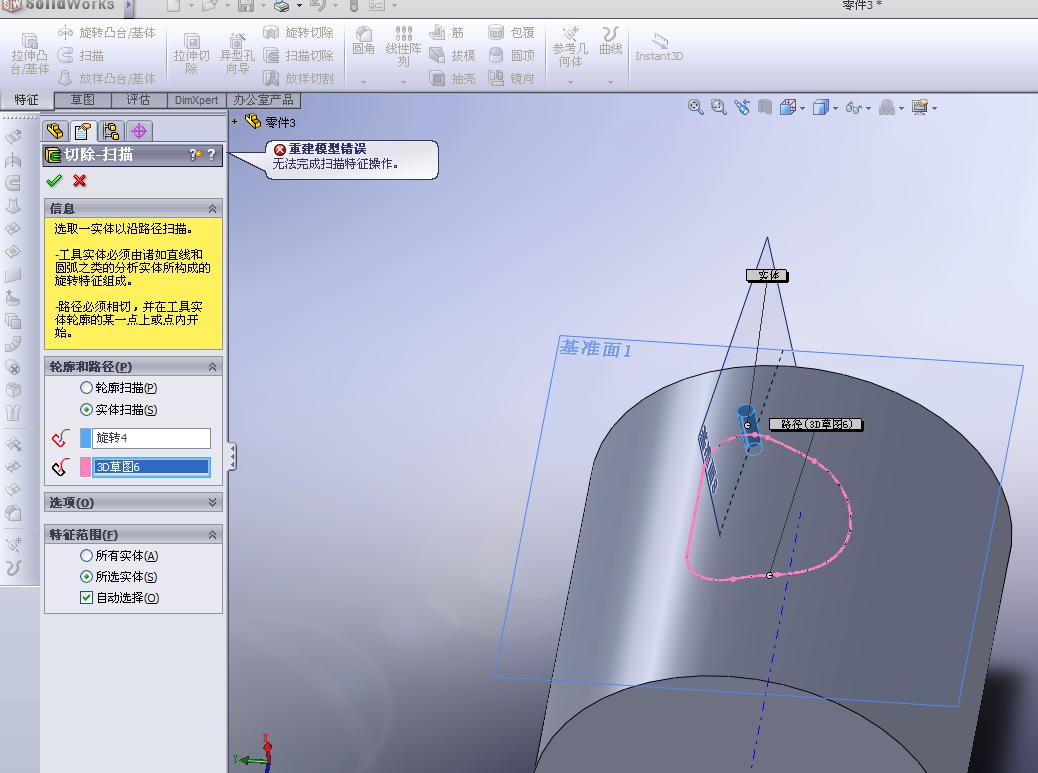Open the display style dropdown
1038x773 pixels.
click(835, 108)
